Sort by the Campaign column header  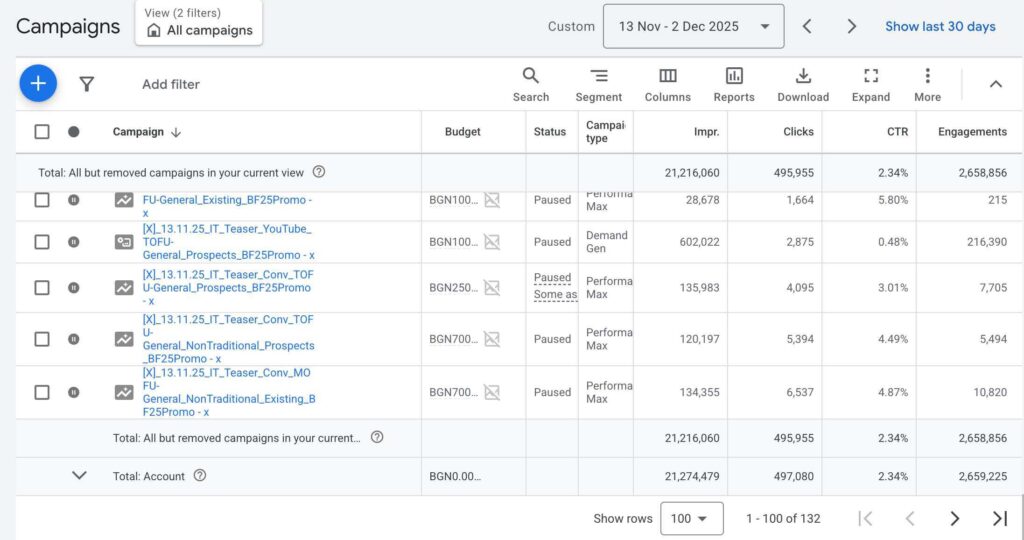coord(146,132)
